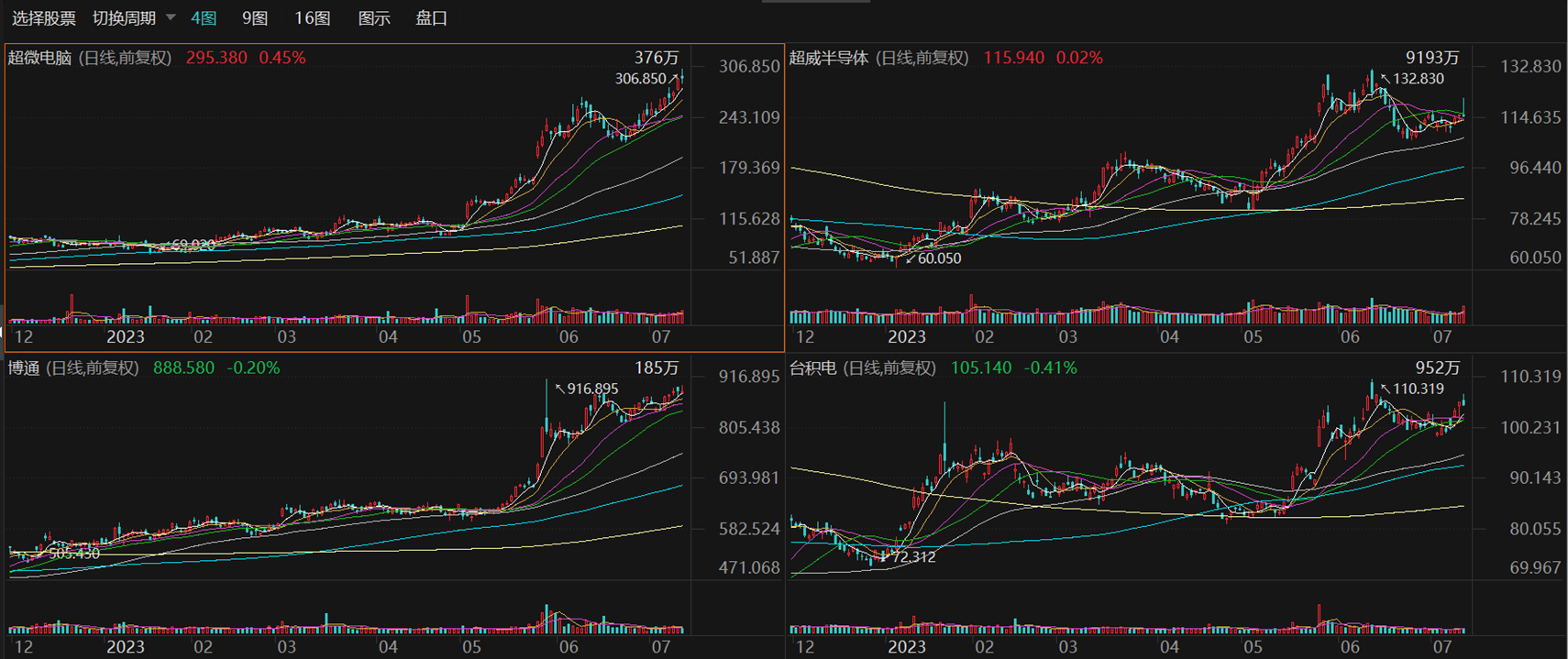This screenshot has width=1568, height=659.
Task: Click the 0.45% change of 超微电脑
Action: 282,58
